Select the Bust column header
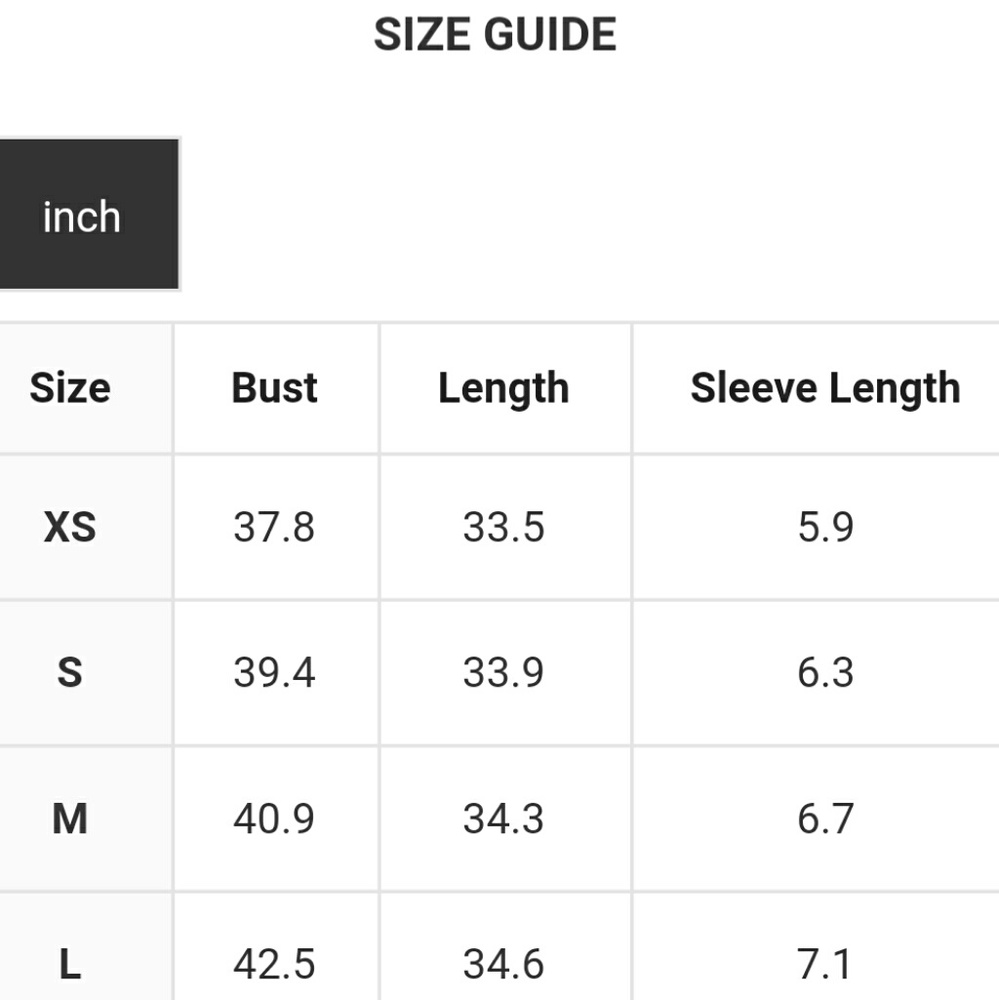This screenshot has width=999, height=1000. tap(274, 388)
